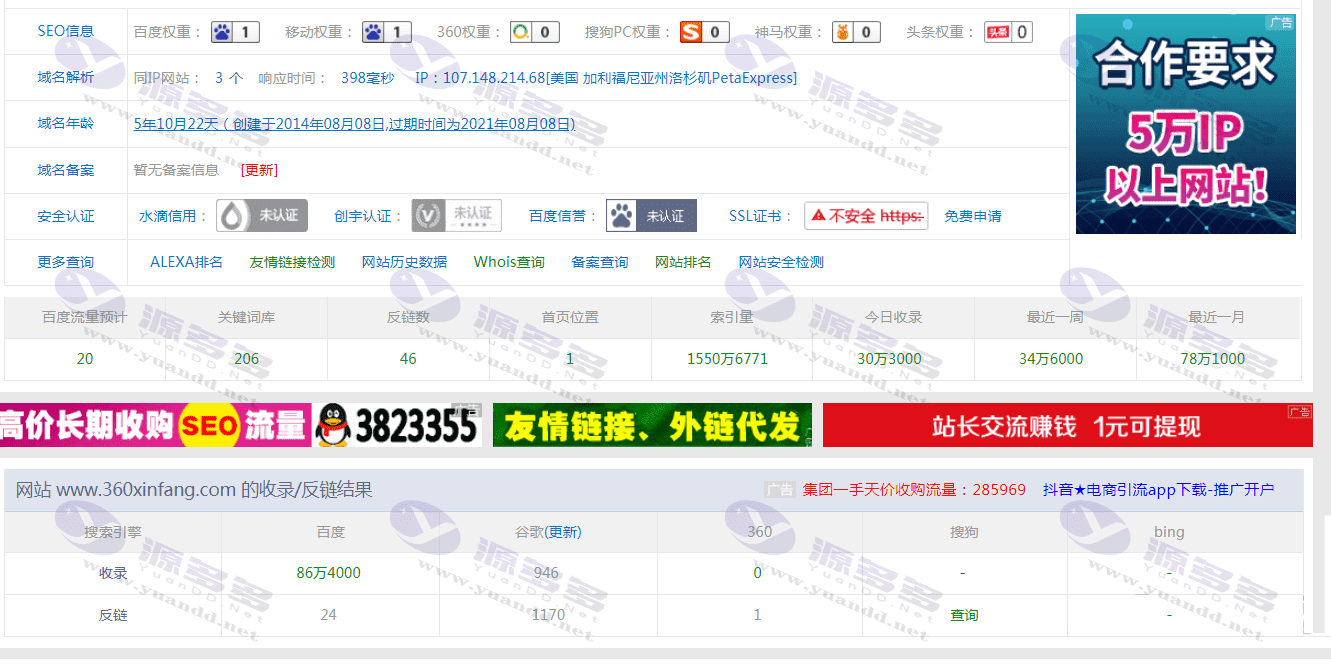Open the ALEXA排名 query
1331x664 pixels.
[186, 262]
